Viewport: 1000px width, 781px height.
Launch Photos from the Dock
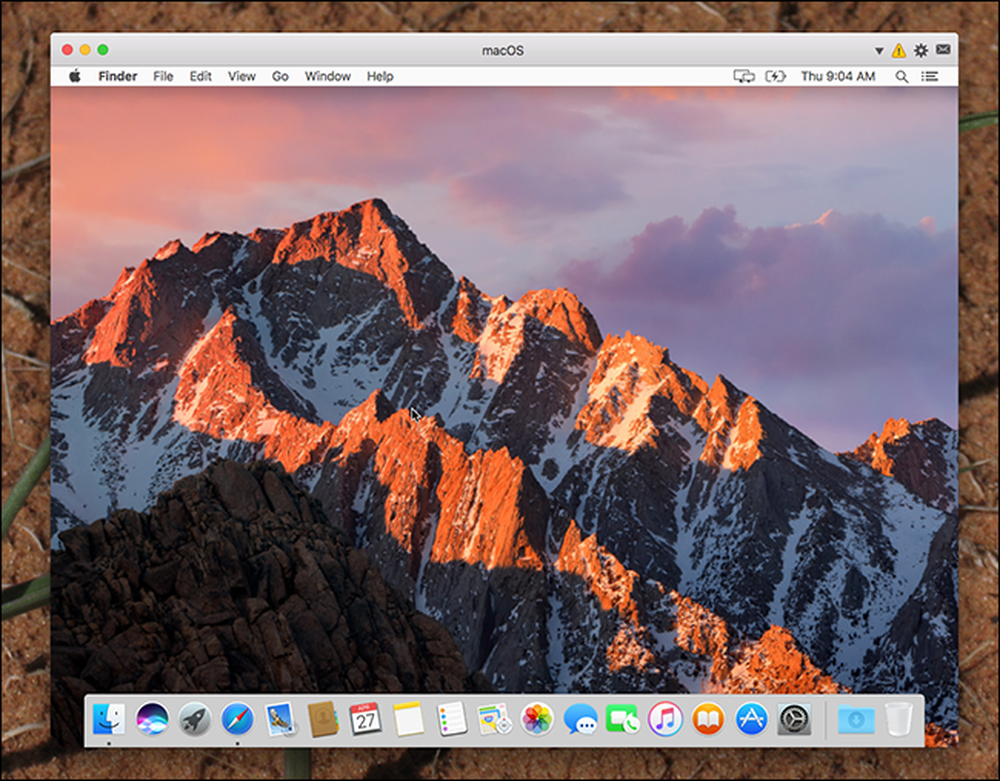537,719
